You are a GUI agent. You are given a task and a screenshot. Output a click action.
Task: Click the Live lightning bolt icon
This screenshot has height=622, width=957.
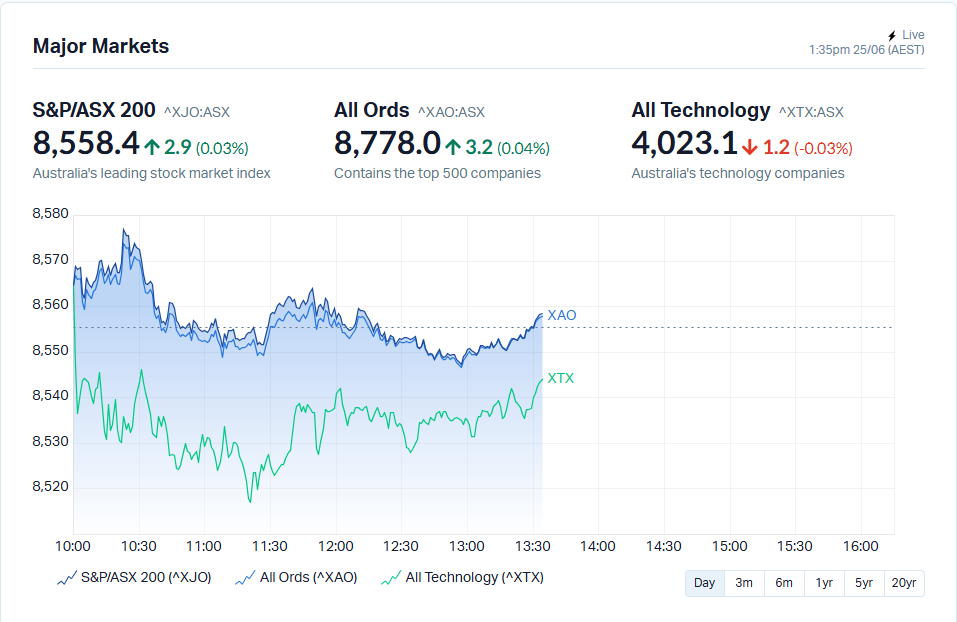(x=892, y=35)
